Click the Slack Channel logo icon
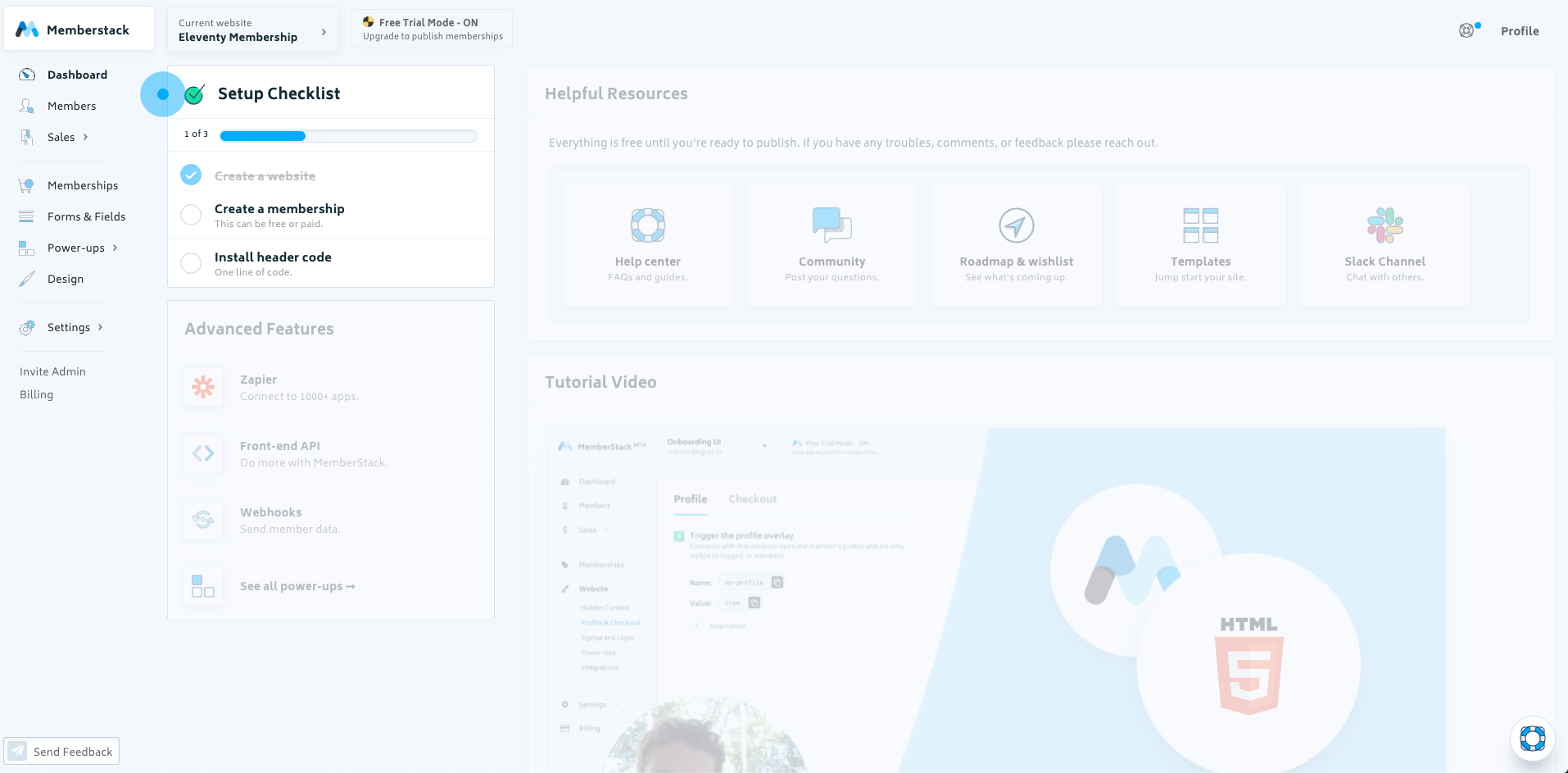Viewport: 1568px width, 773px height. (1385, 225)
